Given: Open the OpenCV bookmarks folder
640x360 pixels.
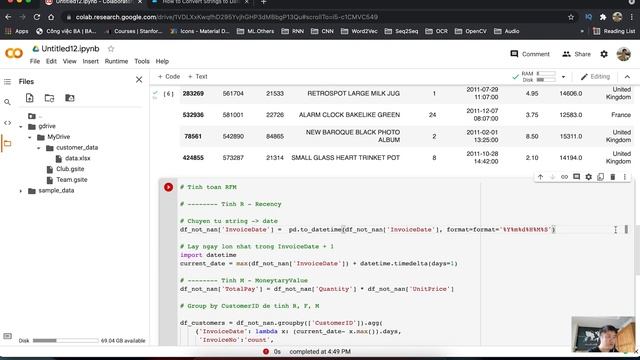Looking at the screenshot, I should tap(471, 31).
